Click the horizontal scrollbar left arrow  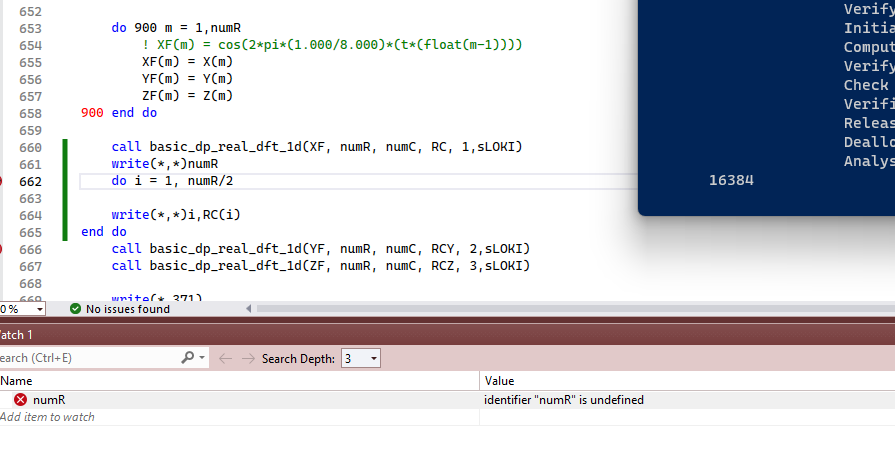click(x=249, y=309)
